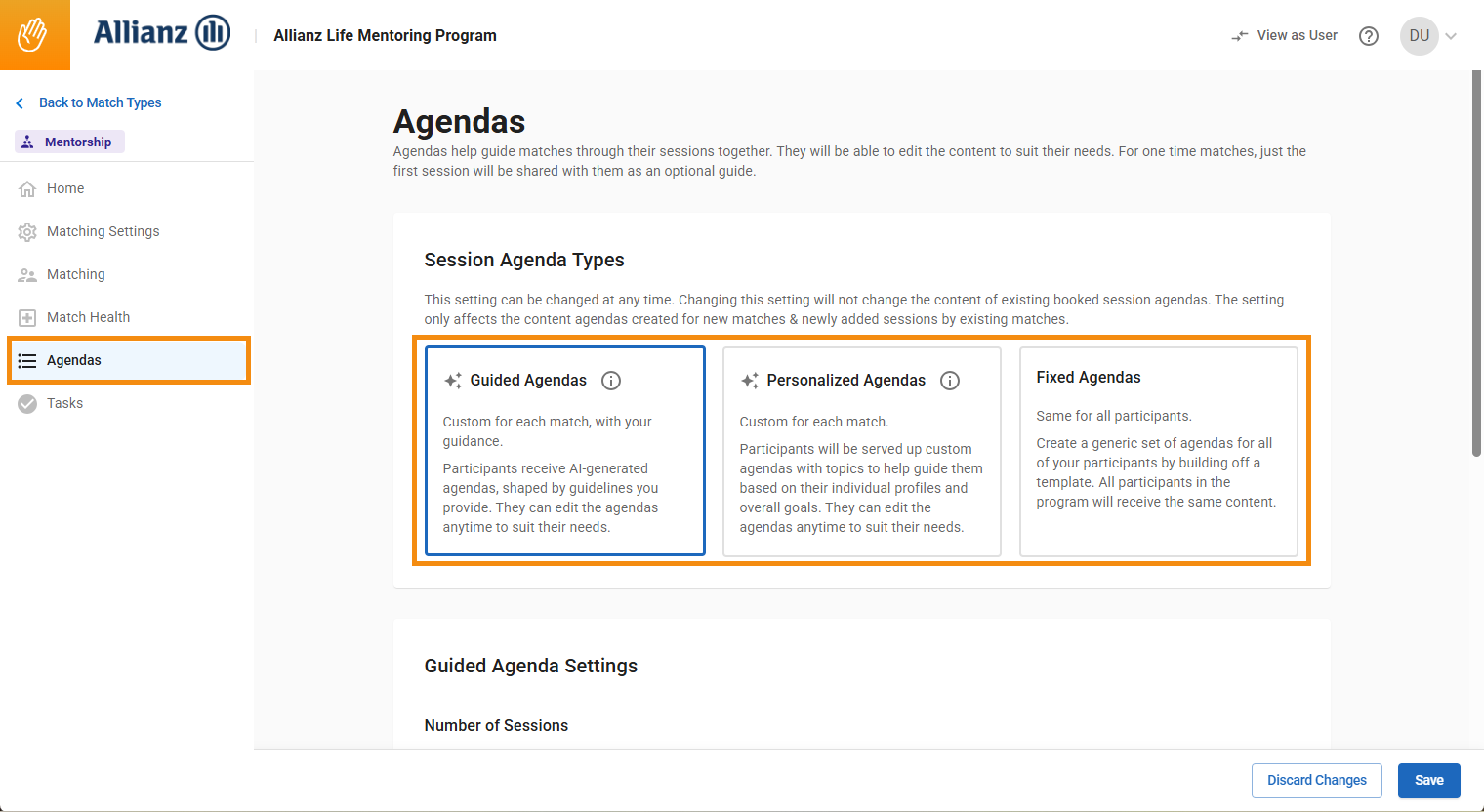Viewport: 1484px width, 812px height.
Task: Click the Allianz logo
Action: point(162,32)
